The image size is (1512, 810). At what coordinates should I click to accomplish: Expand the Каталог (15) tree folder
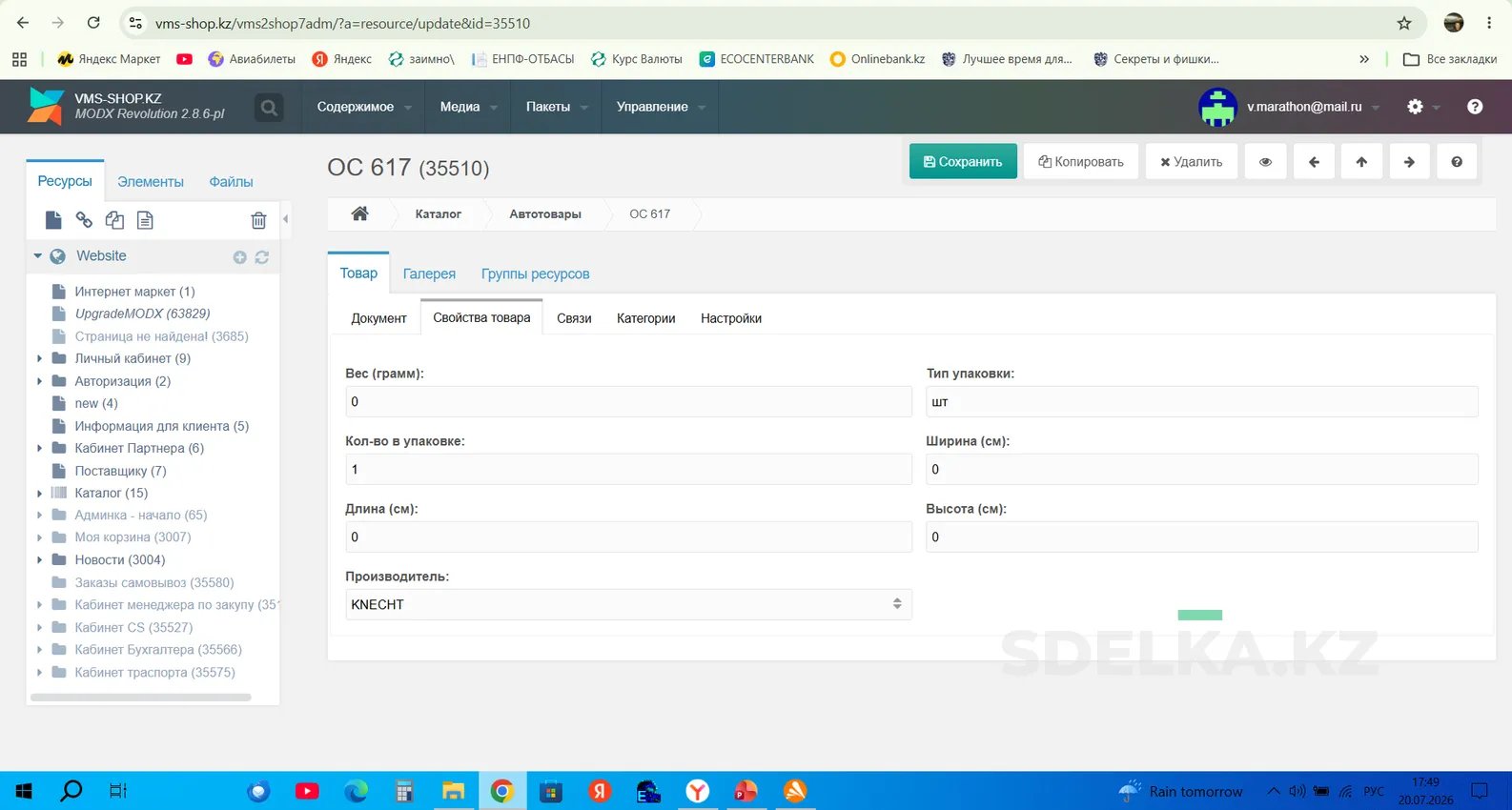point(39,494)
